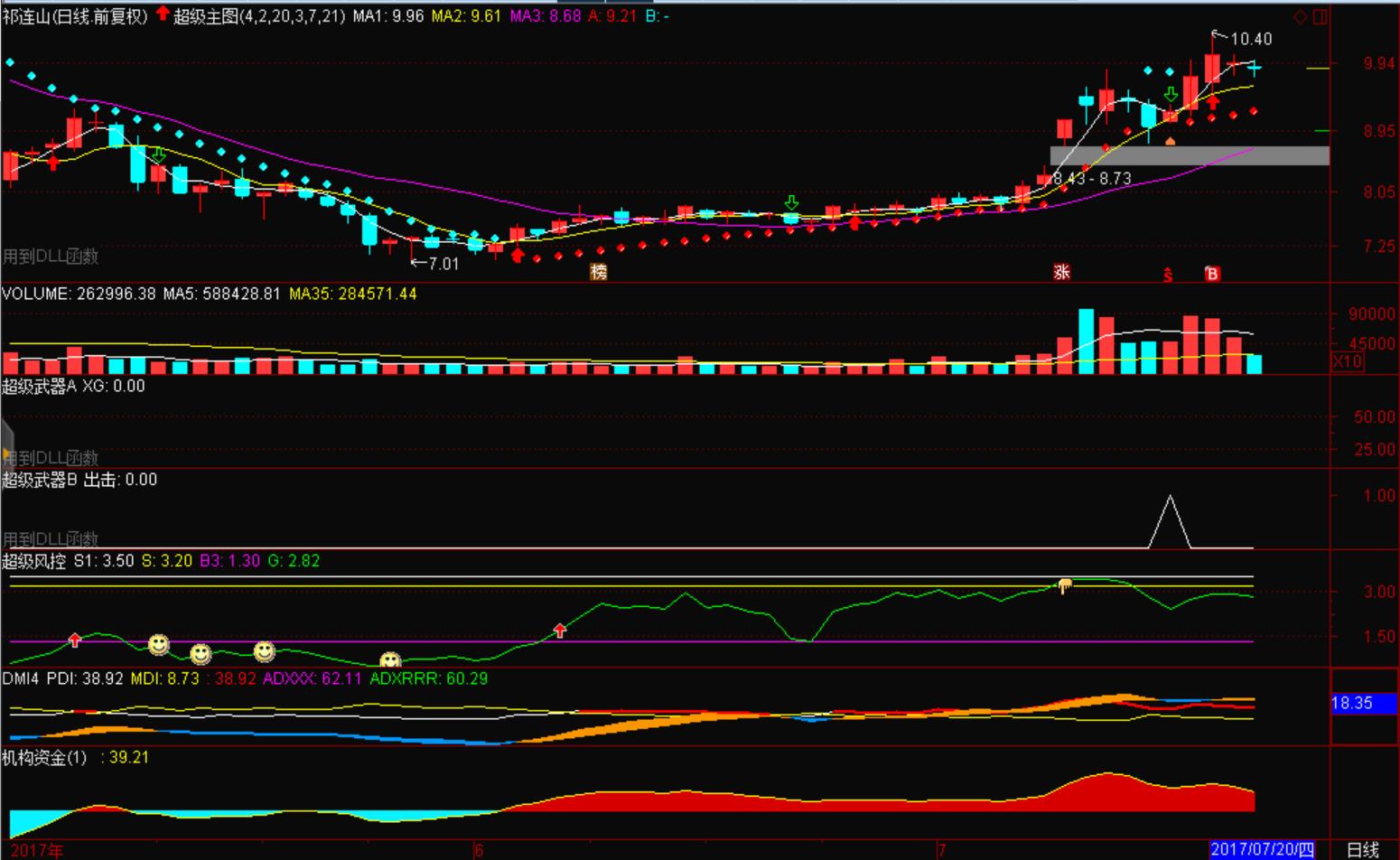The height and width of the screenshot is (860, 1400).
Task: Click the 涨 marker below the candles
Action: click(x=1061, y=272)
